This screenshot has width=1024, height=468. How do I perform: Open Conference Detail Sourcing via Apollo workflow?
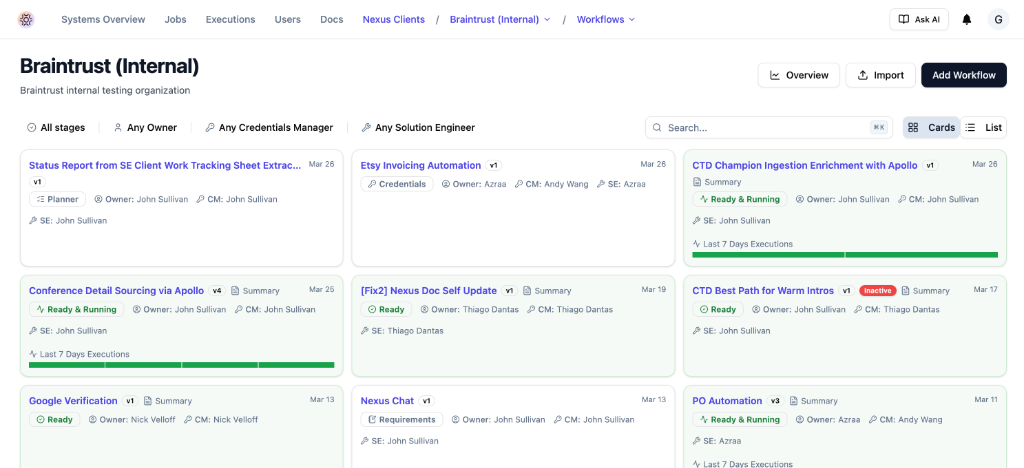117,291
